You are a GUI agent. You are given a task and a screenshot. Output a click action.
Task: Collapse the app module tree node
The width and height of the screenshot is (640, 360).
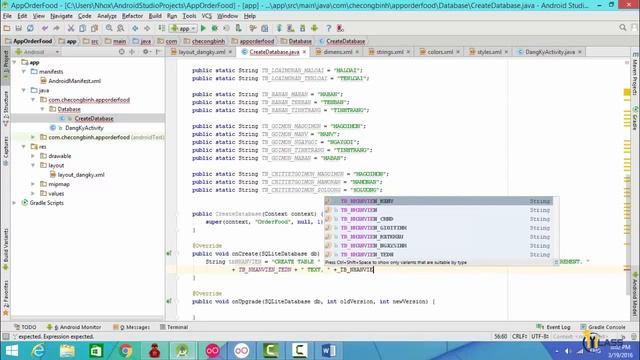(x=15, y=62)
